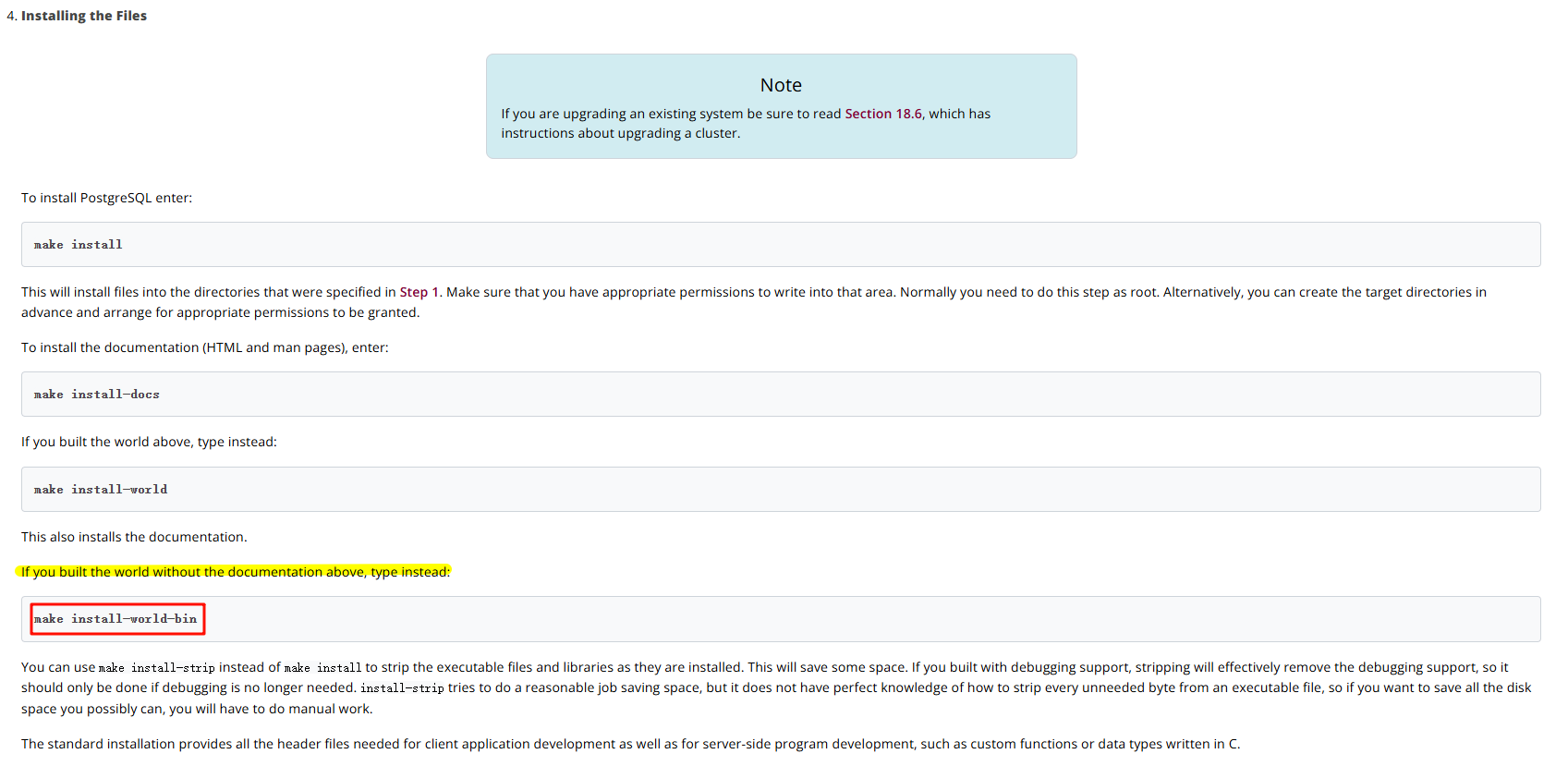Screen dimensions: 1568x766
Task: Click the 'make install-docs' command text
Action: (x=97, y=395)
